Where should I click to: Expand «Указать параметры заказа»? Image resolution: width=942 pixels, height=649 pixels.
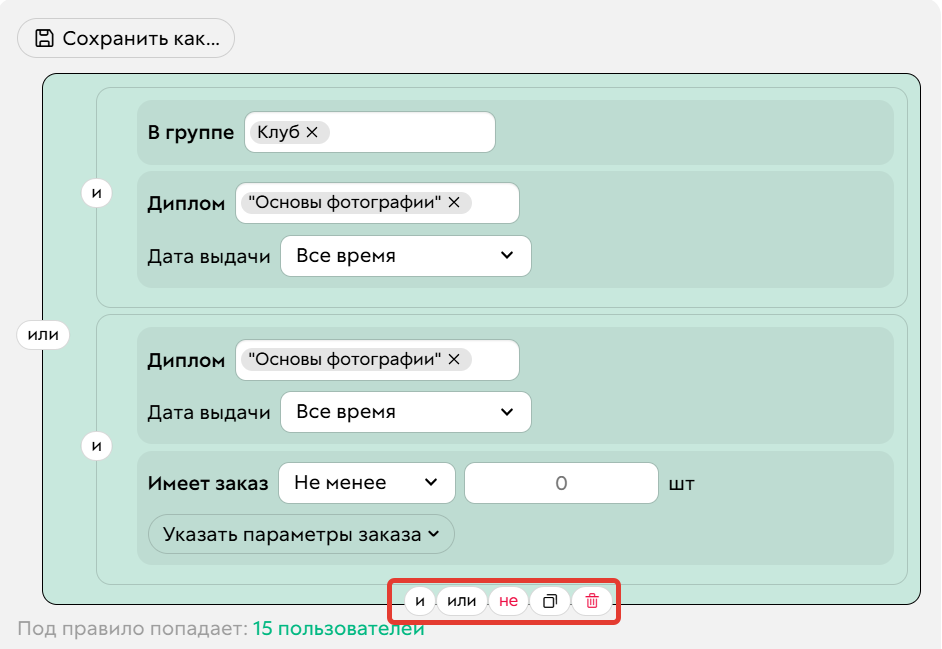tap(299, 534)
